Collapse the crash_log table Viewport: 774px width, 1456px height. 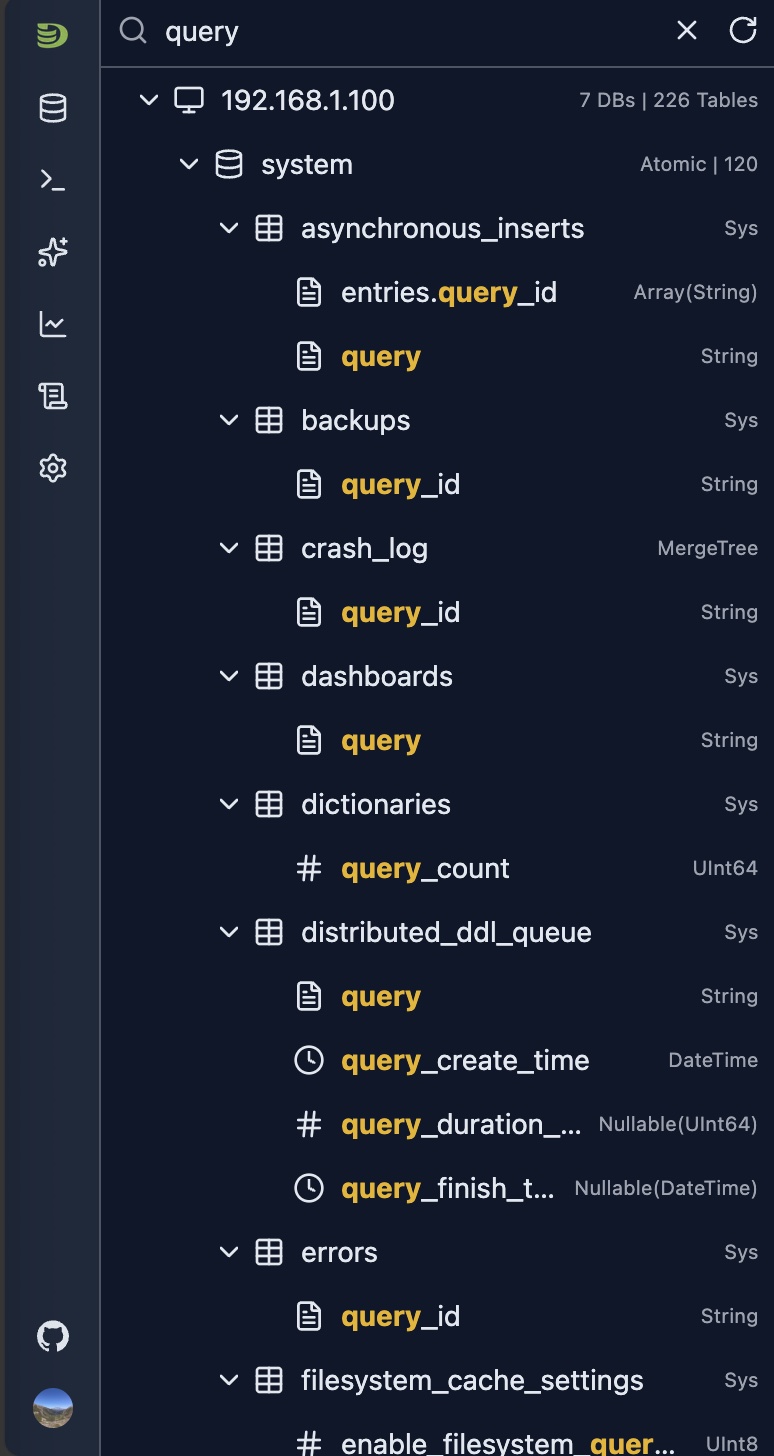tap(228, 548)
